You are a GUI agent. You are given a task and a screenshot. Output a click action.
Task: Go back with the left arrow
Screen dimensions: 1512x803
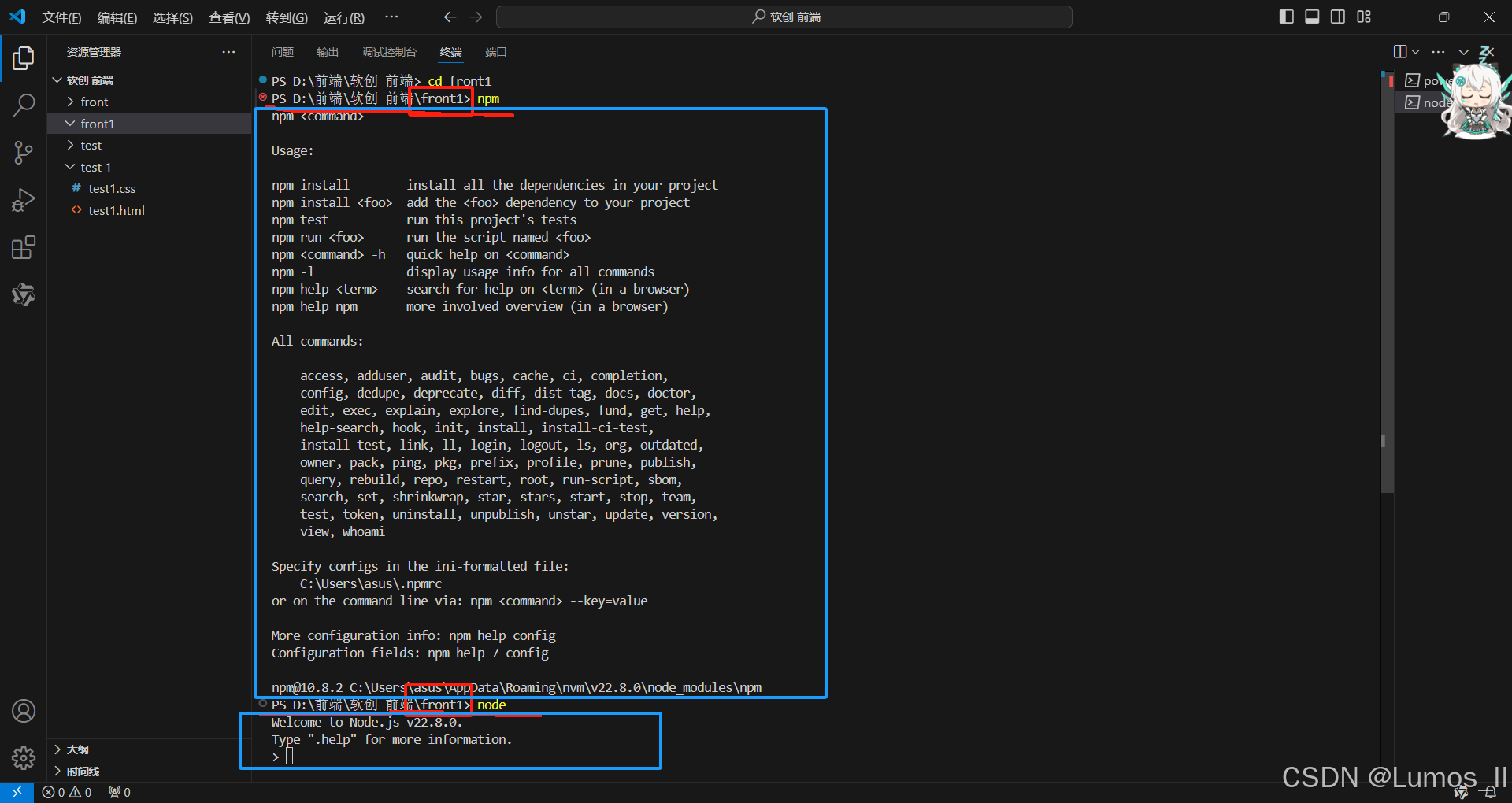450,17
